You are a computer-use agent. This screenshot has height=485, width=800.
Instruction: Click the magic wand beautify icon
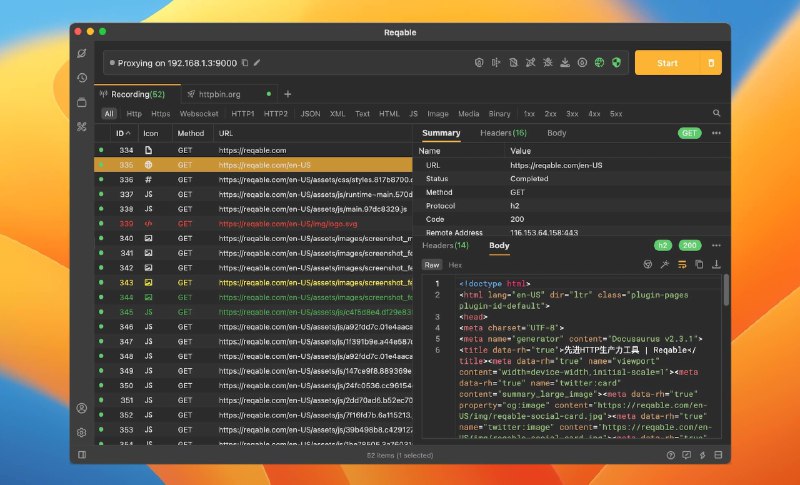(665, 265)
